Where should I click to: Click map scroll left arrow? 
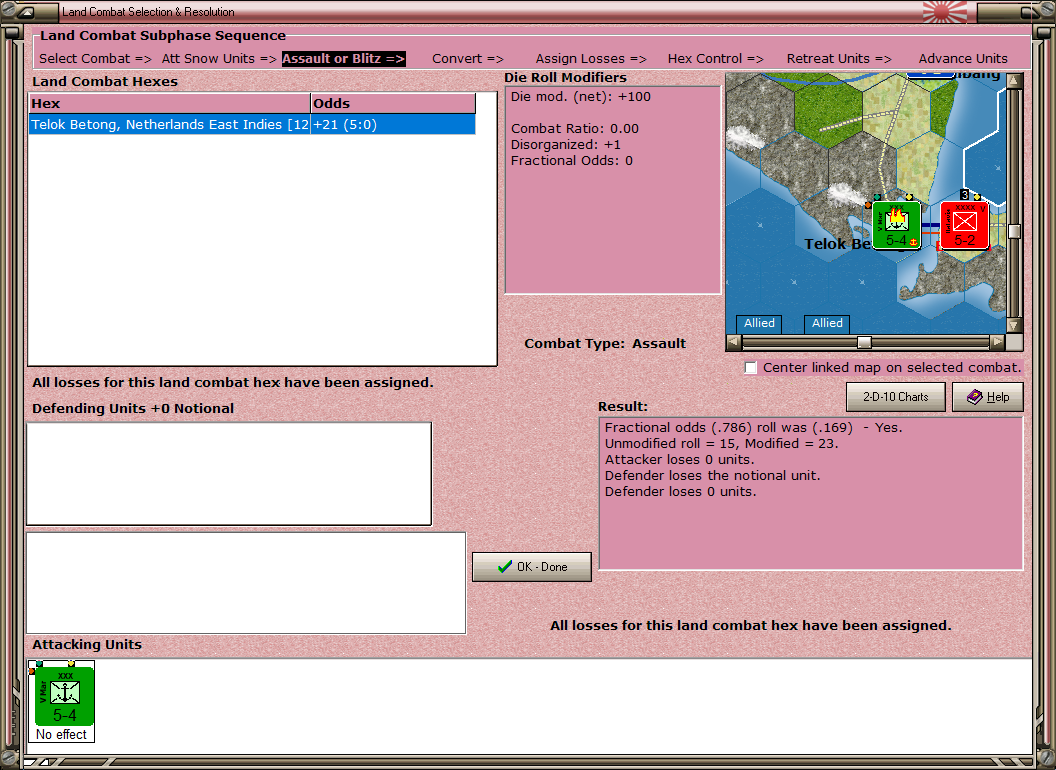click(x=734, y=342)
